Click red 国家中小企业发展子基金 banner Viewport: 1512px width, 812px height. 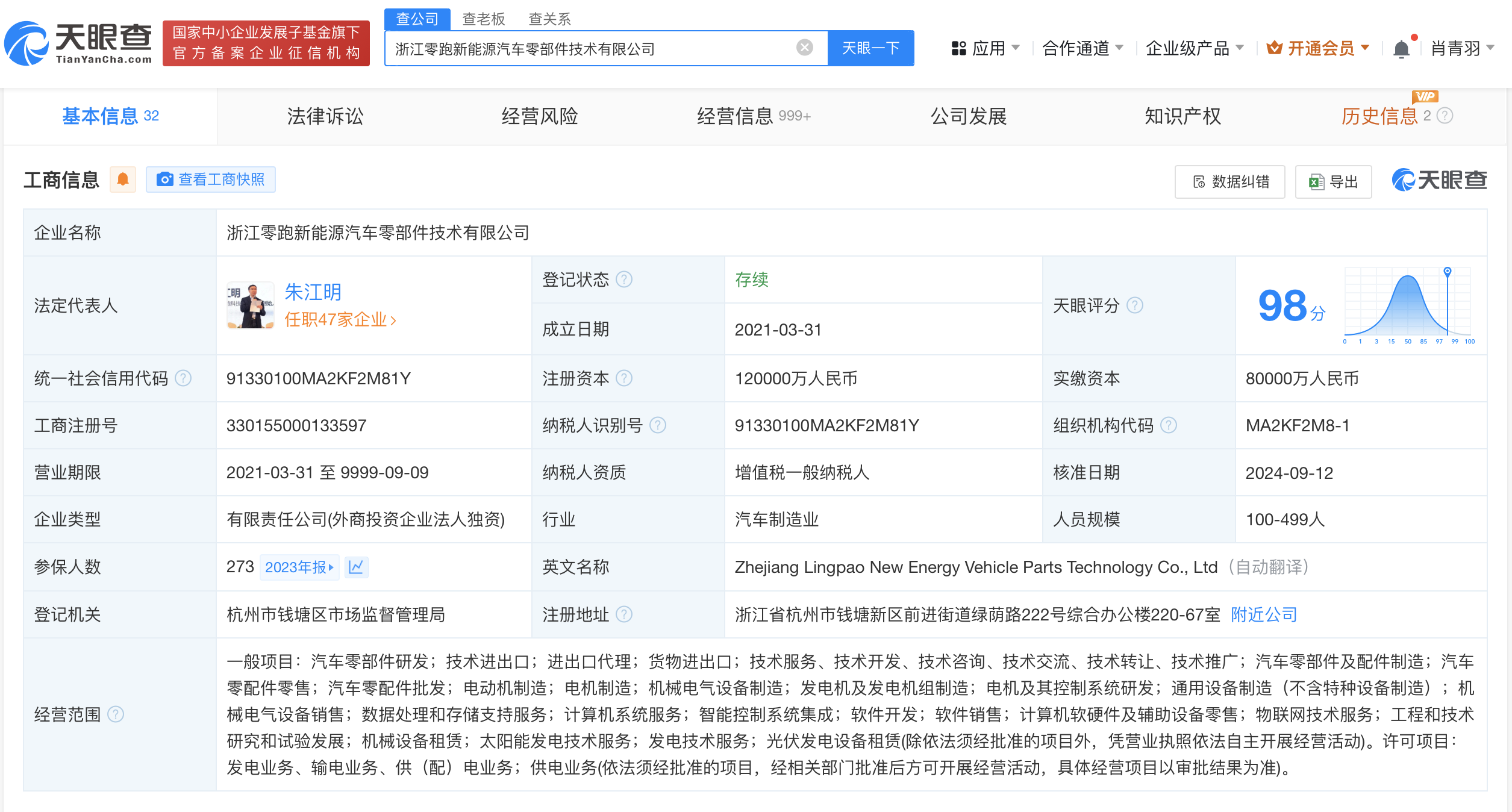266,43
